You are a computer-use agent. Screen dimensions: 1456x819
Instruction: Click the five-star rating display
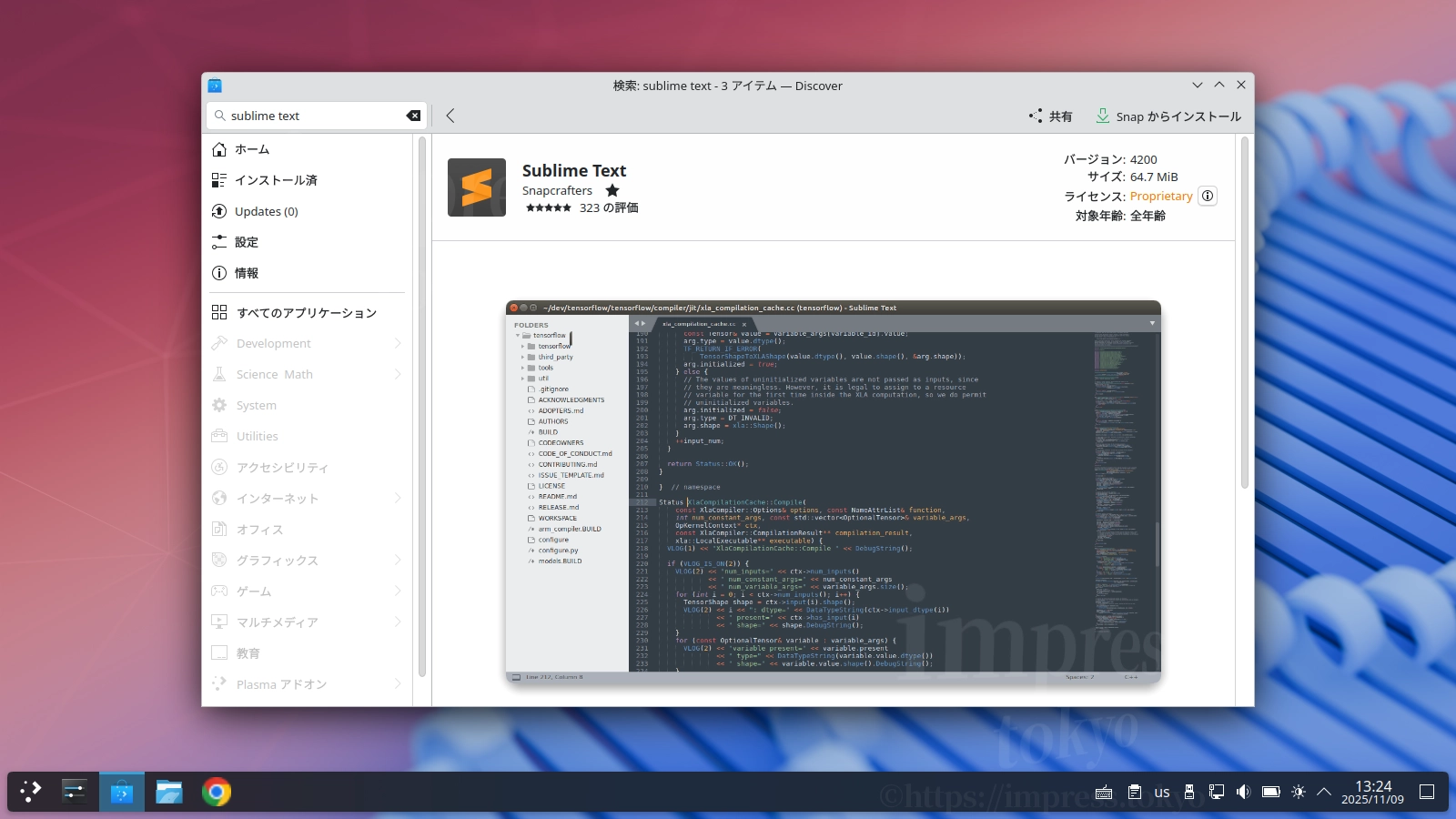pyautogui.click(x=549, y=207)
